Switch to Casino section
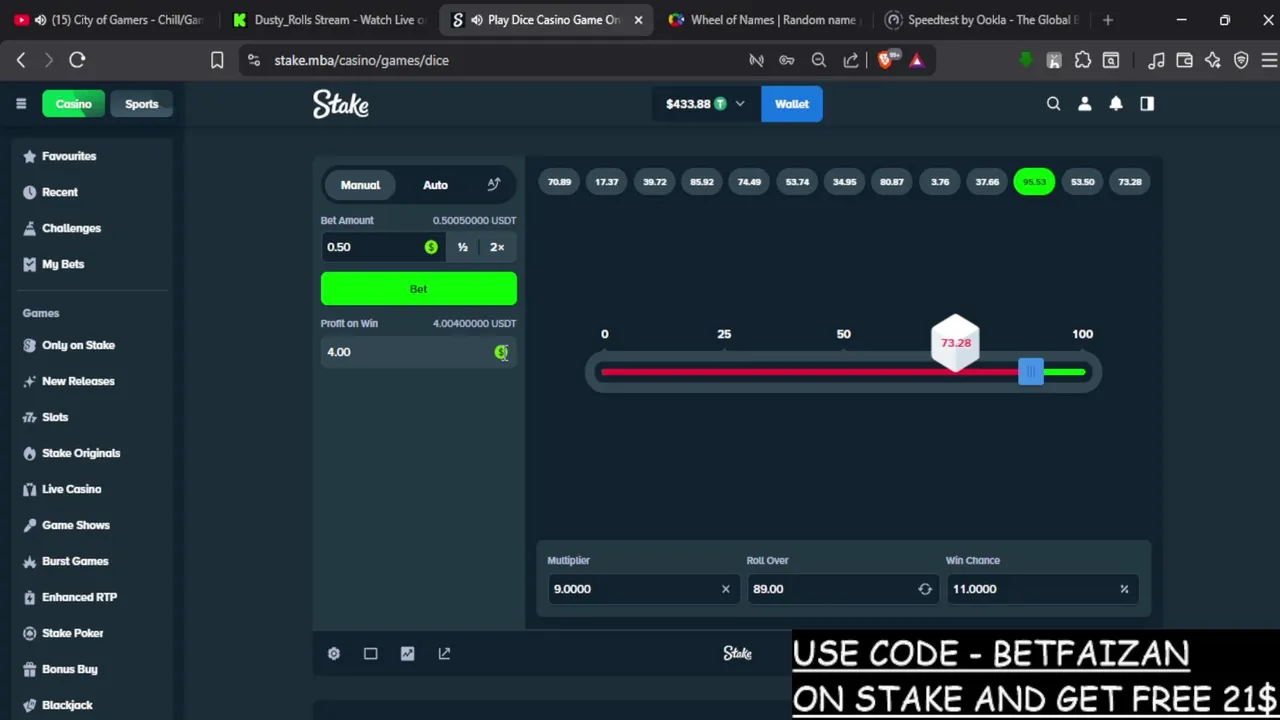The height and width of the screenshot is (720, 1280). tap(73, 104)
